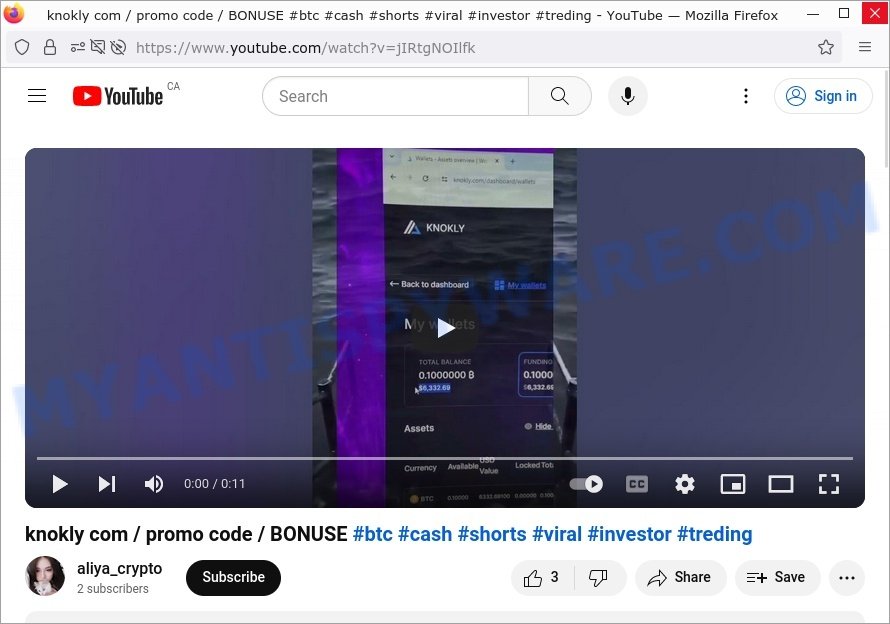Open the aliya_crypto channel name
Viewport: 890px width, 624px height.
[x=120, y=568]
